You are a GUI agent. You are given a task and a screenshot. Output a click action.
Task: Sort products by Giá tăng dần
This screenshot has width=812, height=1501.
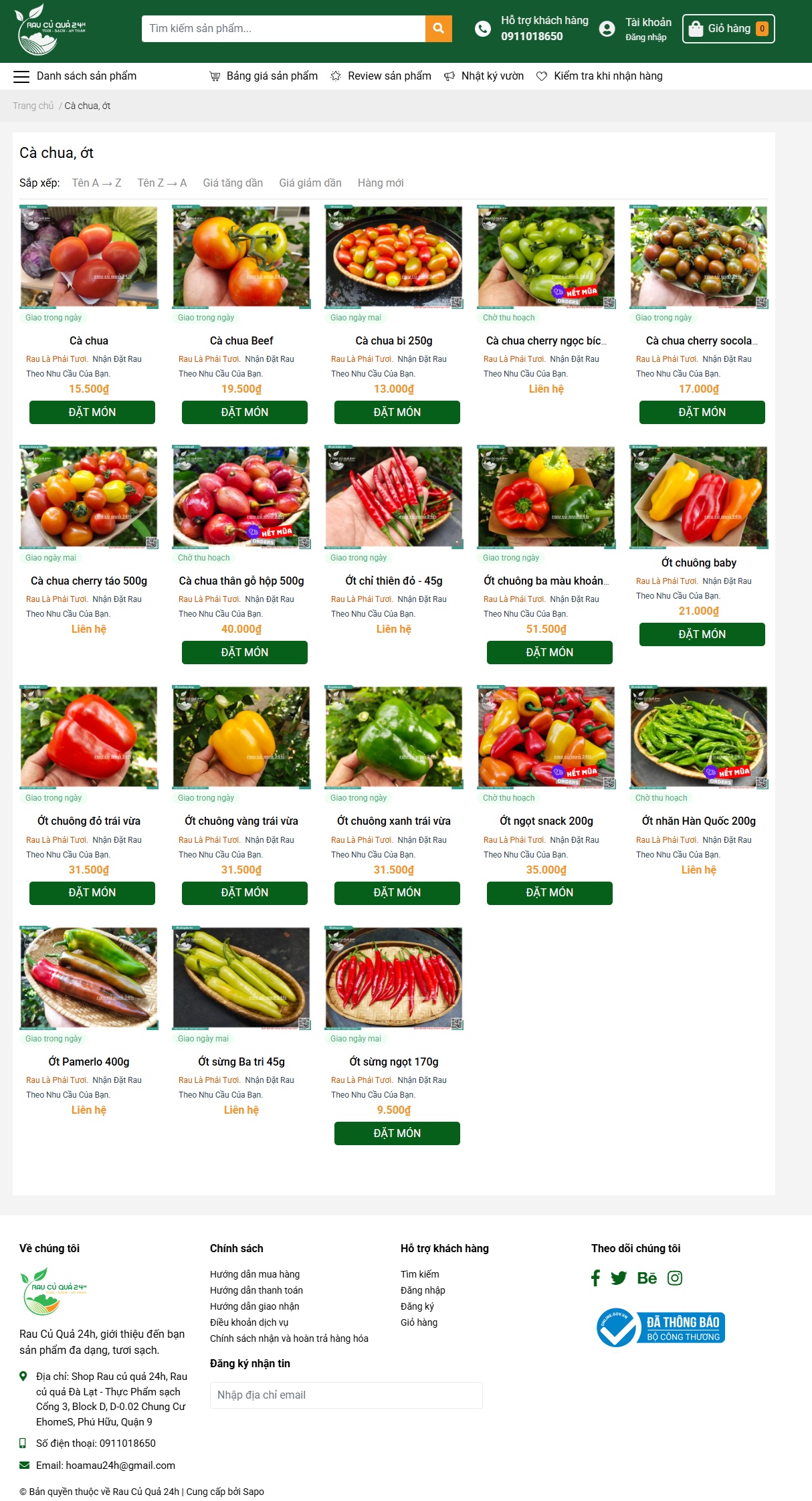(x=233, y=183)
